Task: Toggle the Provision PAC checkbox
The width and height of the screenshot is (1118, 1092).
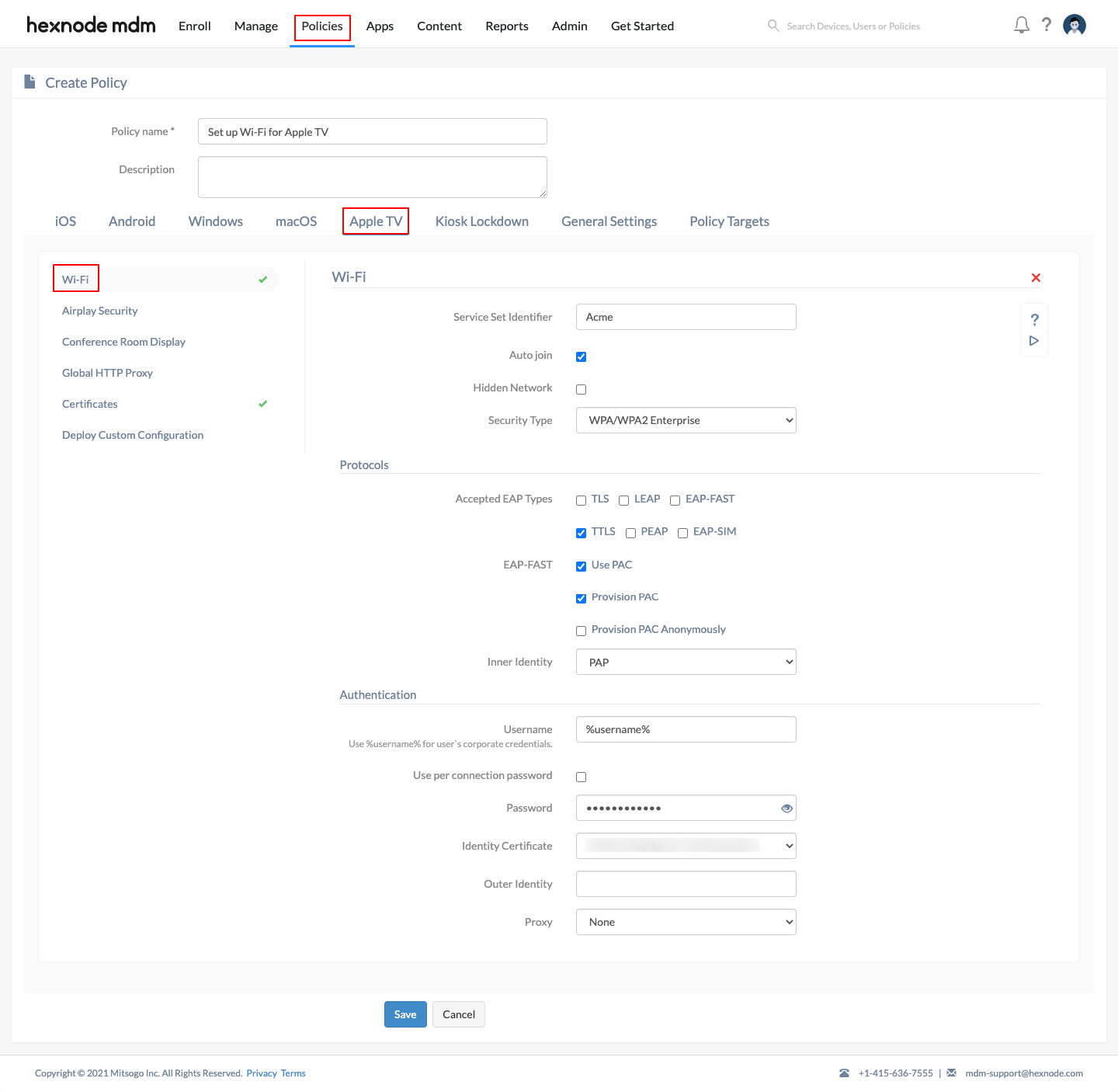Action: point(581,598)
